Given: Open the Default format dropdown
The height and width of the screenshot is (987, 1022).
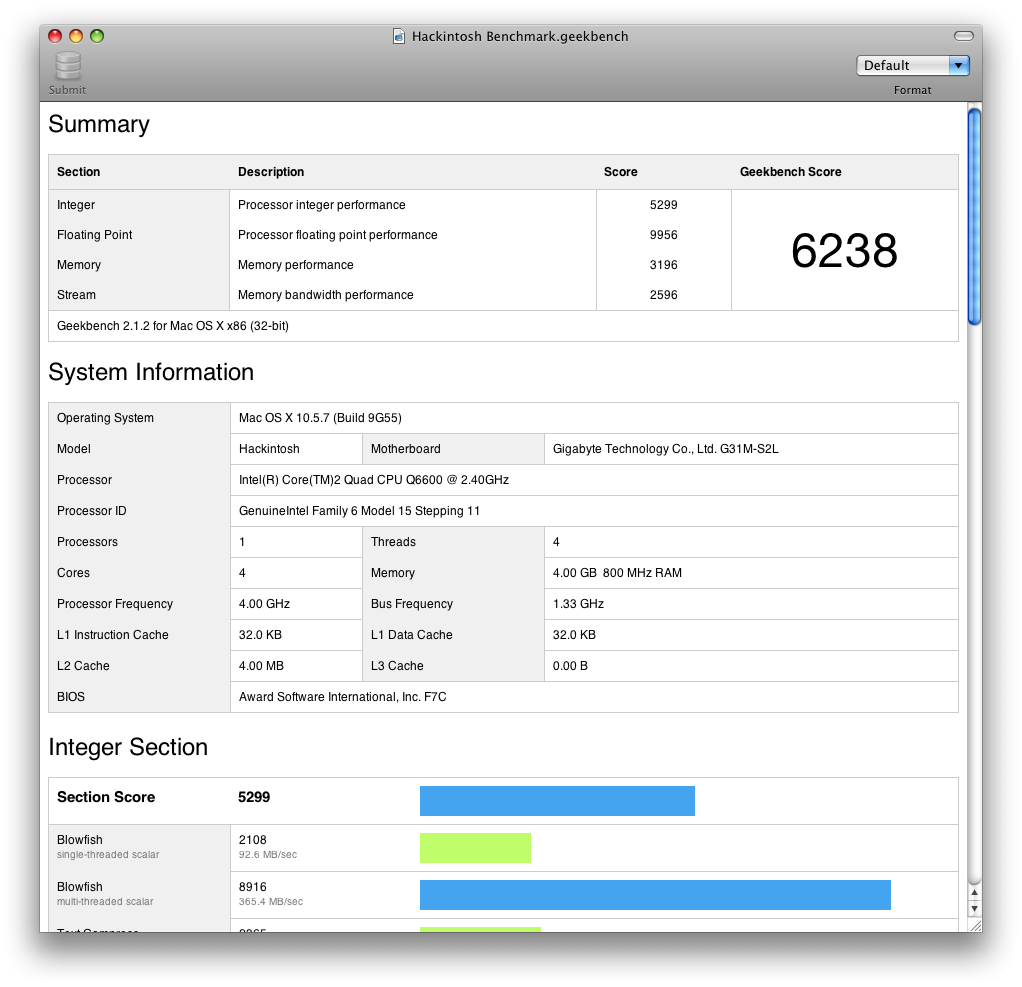Looking at the screenshot, I should pos(910,65).
